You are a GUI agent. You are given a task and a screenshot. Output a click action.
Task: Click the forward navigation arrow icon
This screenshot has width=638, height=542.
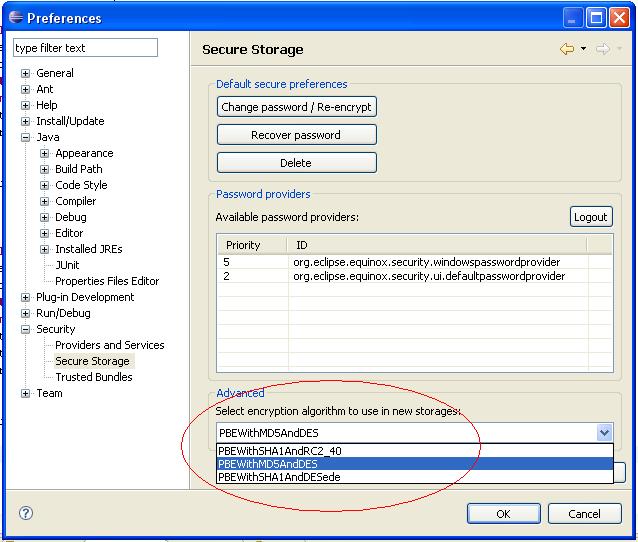tap(602, 49)
